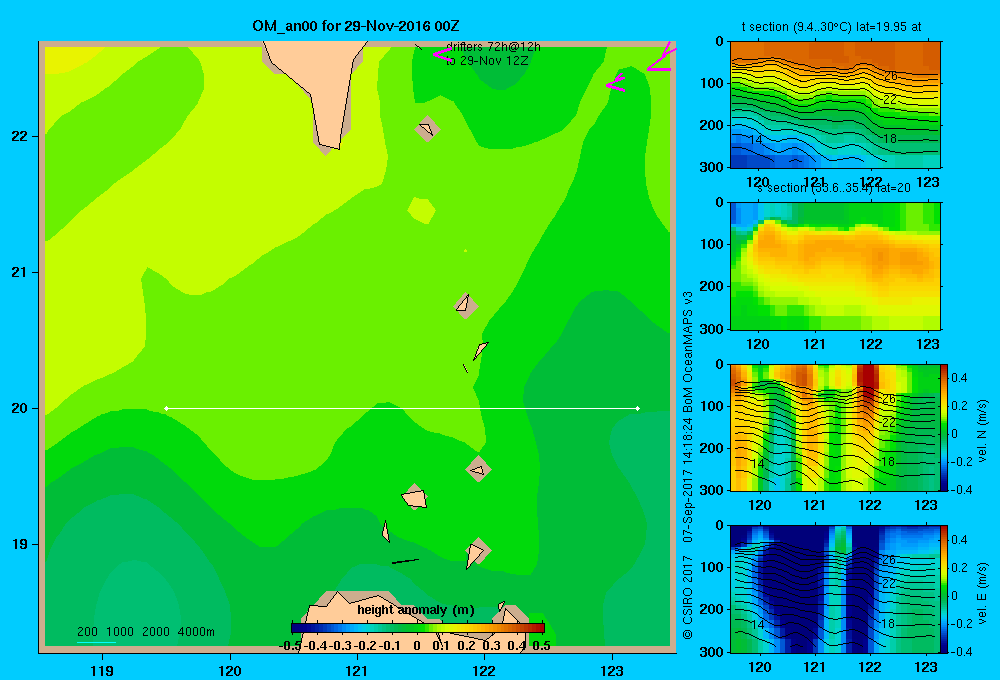Click the depth contour legend '200 1000 2000 4000m'
This screenshot has height=680, width=1000.
point(145,632)
